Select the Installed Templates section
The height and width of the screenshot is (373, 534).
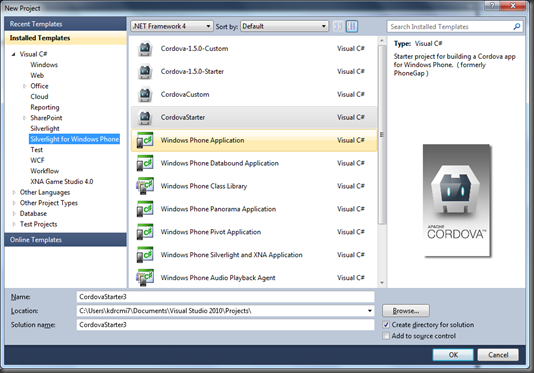65,38
